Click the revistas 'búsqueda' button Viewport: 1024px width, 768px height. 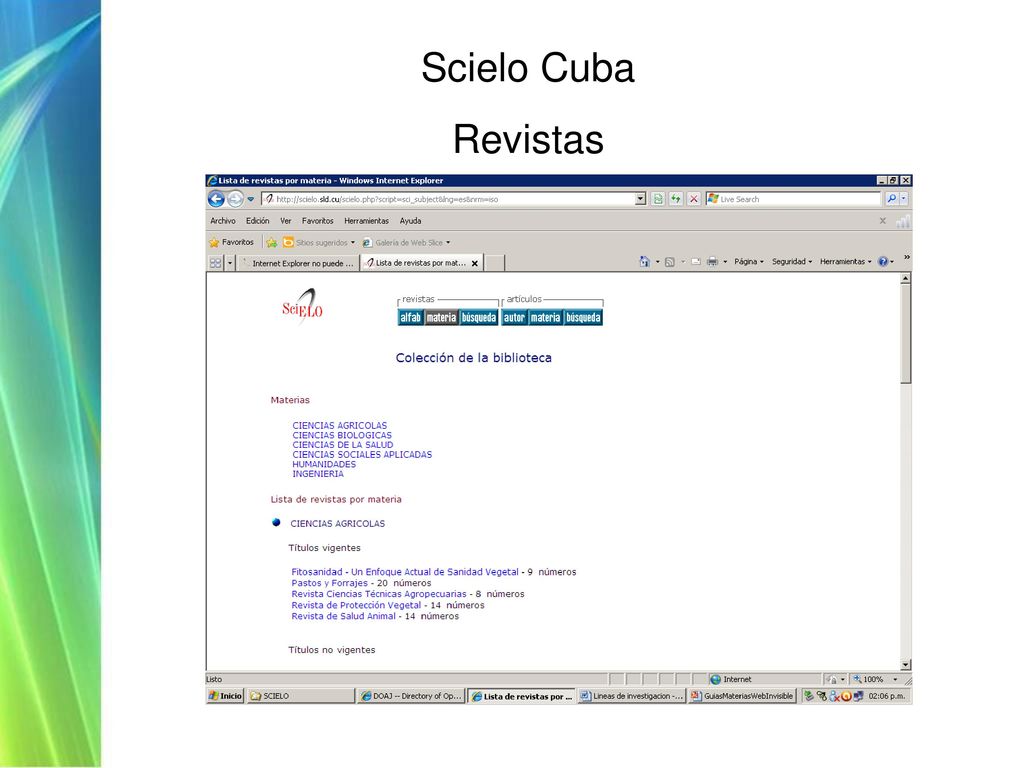tap(479, 317)
